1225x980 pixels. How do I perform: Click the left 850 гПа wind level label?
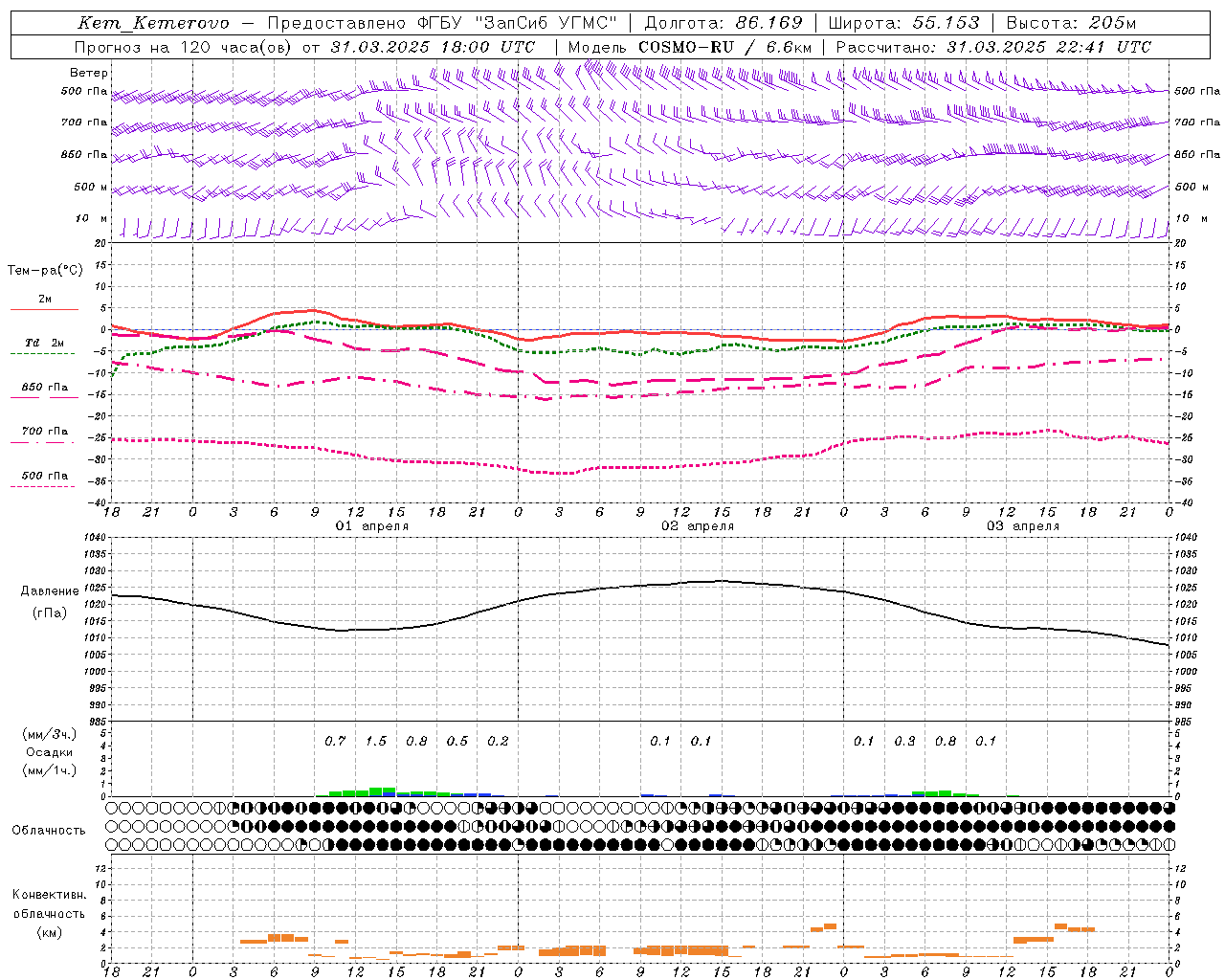click(x=84, y=154)
